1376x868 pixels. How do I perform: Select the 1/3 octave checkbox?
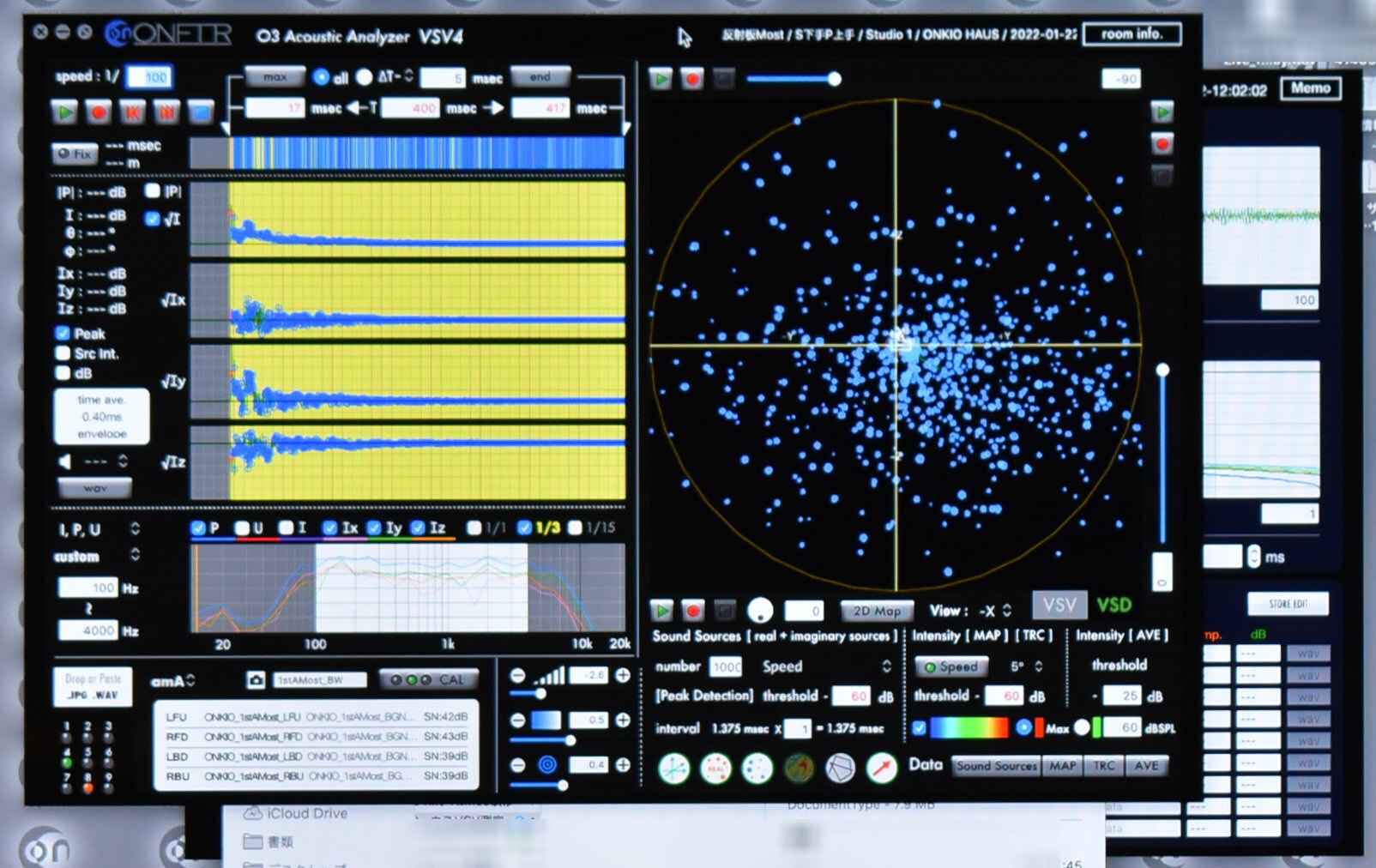tap(524, 527)
